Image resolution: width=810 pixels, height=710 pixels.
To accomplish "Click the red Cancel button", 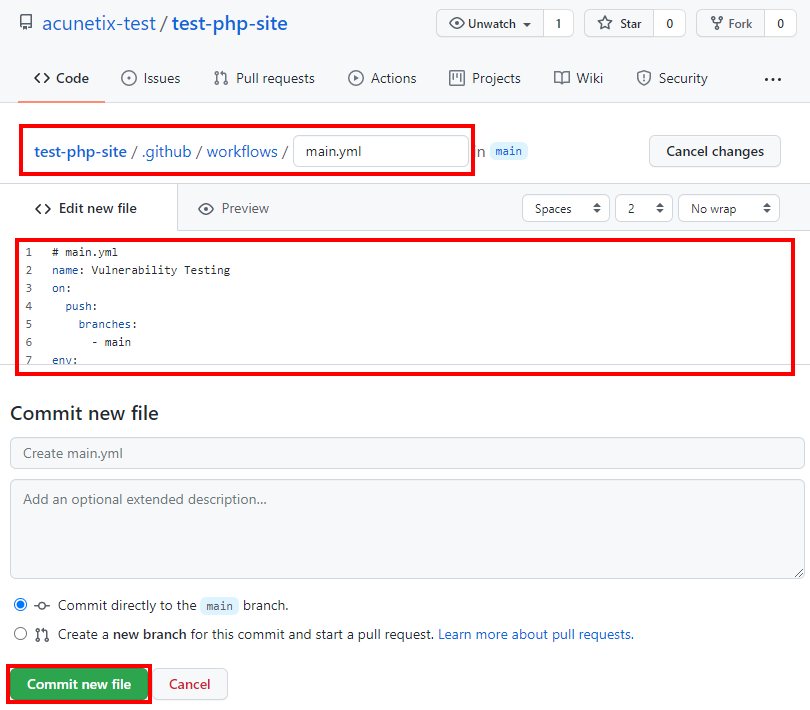I will tap(190, 684).
